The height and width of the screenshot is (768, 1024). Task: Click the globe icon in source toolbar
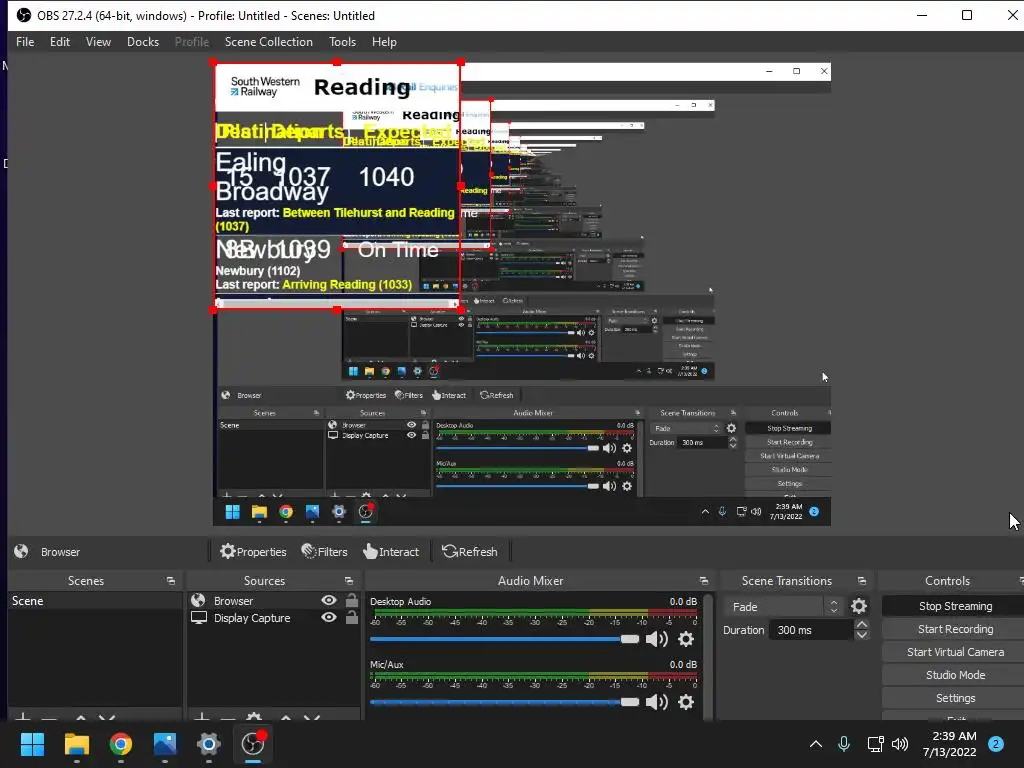click(x=22, y=551)
